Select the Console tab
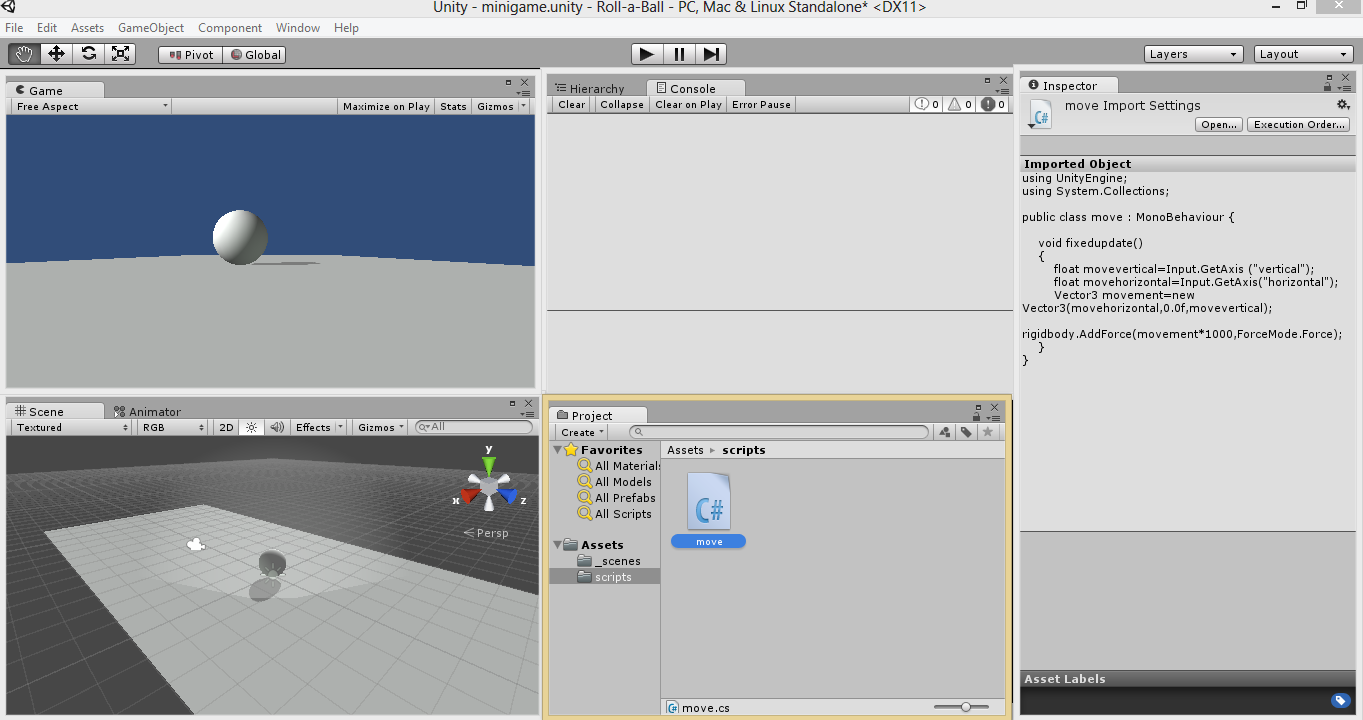 (x=693, y=88)
